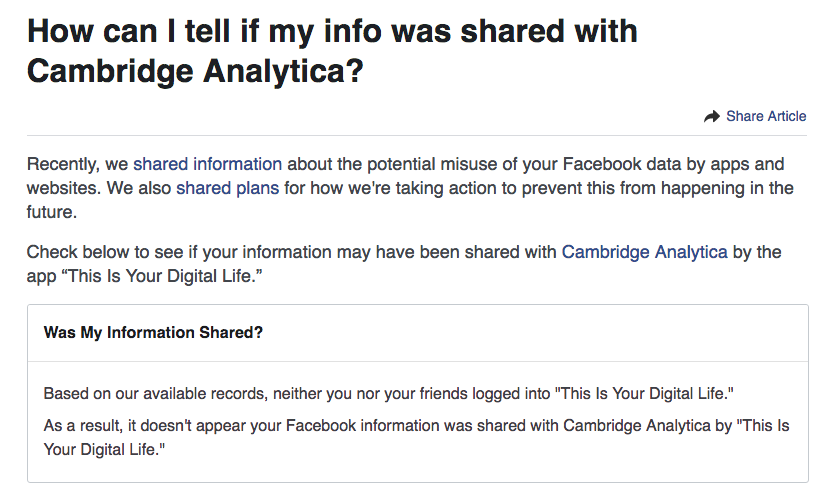This screenshot has height=495, width=829.
Task: Click "Cambridge Analytica?" in the page title
Action: pyautogui.click(x=195, y=73)
